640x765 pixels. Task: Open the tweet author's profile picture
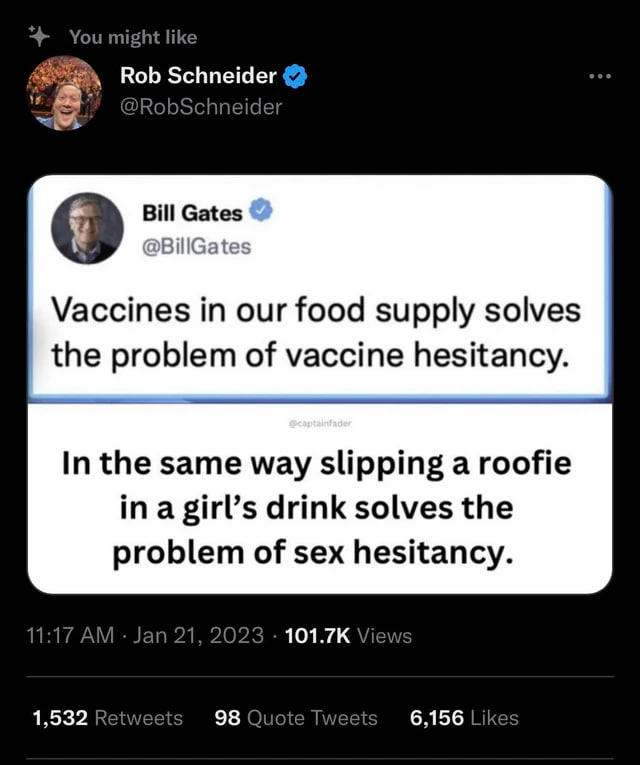click(64, 93)
